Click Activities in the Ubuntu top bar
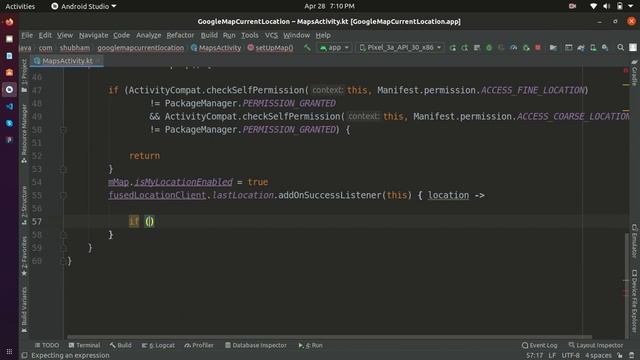This screenshot has width=640, height=360. tap(20, 6)
